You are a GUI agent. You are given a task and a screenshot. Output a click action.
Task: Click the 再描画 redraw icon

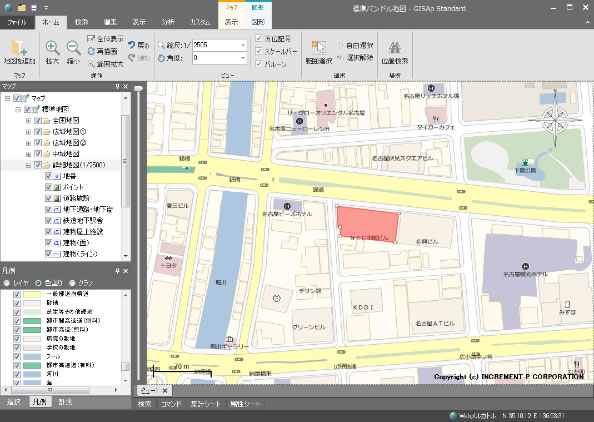(91, 51)
